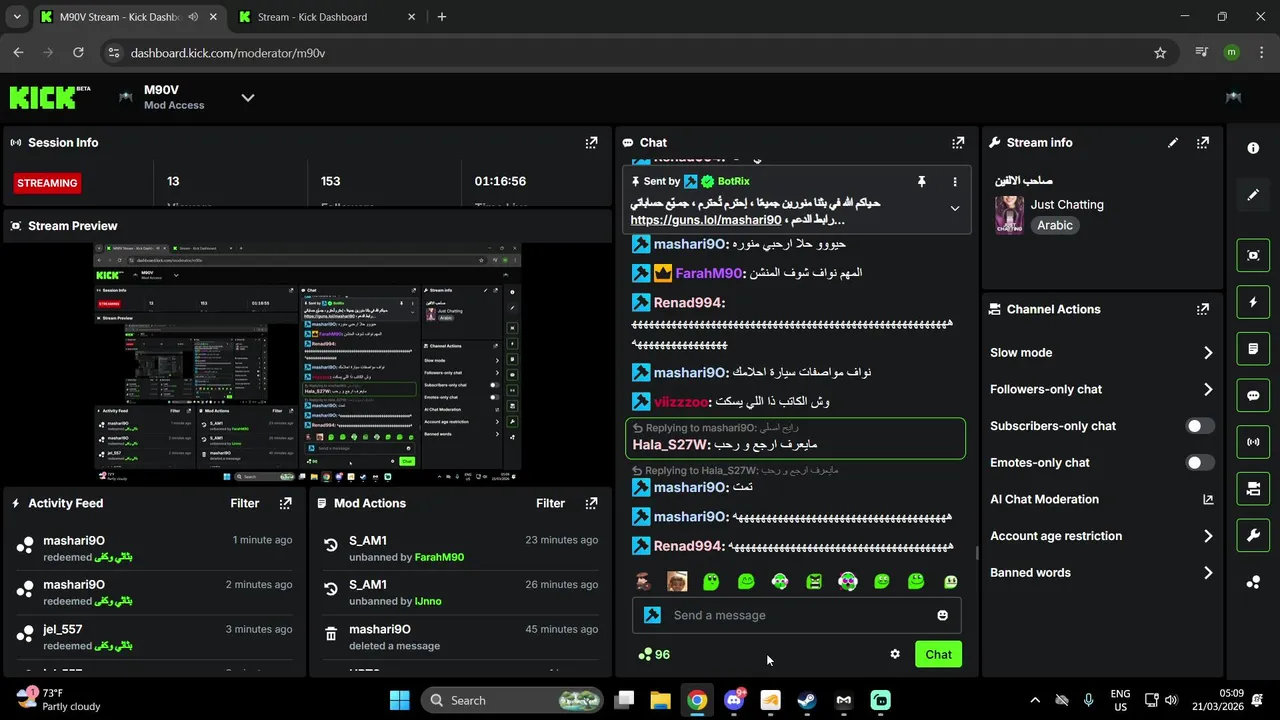This screenshot has width=1280, height=720.
Task: Send message with green Chat button
Action: (938, 654)
